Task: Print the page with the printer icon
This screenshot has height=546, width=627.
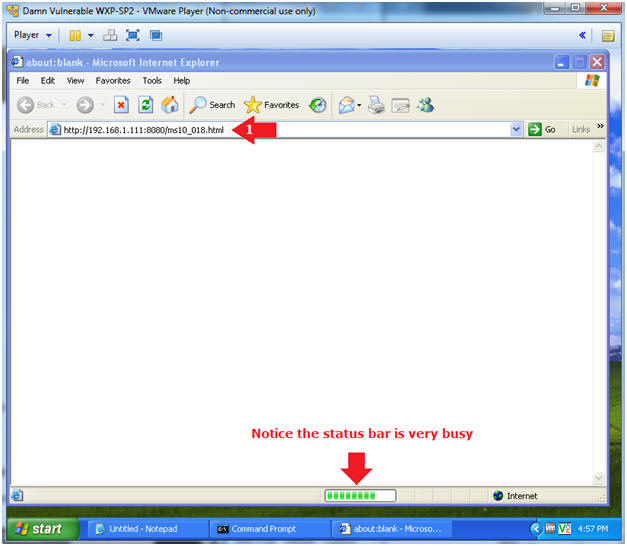Action: 376,105
